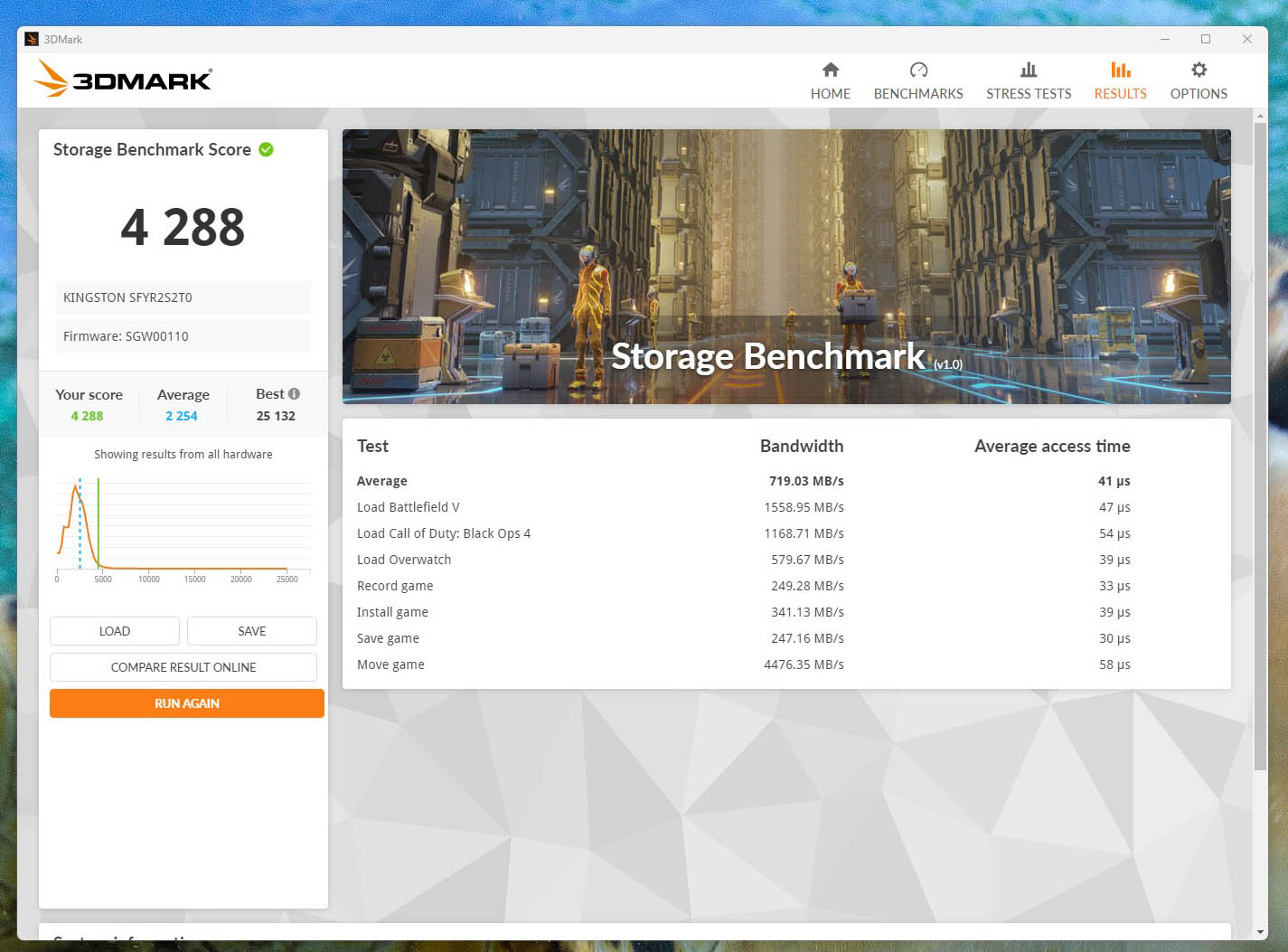Image resolution: width=1288 pixels, height=952 pixels.
Task: Click the Load Battlefield V row
Action: tap(786, 507)
